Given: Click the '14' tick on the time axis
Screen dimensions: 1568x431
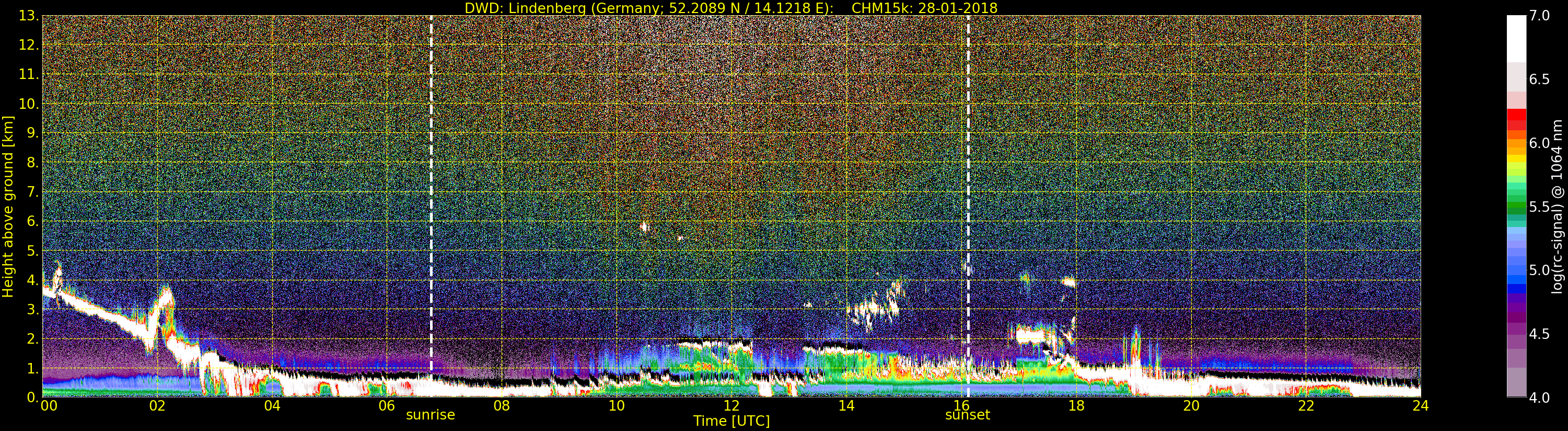Looking at the screenshot, I should (x=846, y=405).
